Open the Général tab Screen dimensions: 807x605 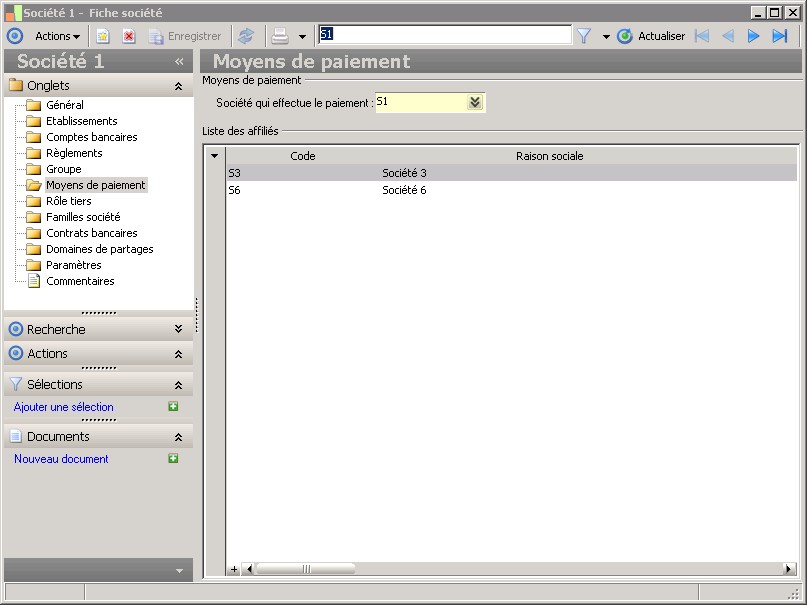click(65, 105)
